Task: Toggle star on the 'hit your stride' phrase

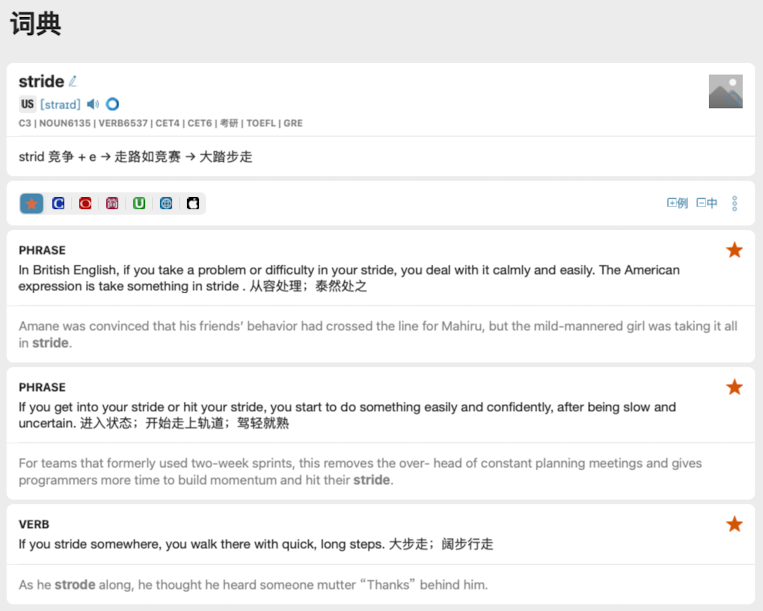Action: pos(734,387)
